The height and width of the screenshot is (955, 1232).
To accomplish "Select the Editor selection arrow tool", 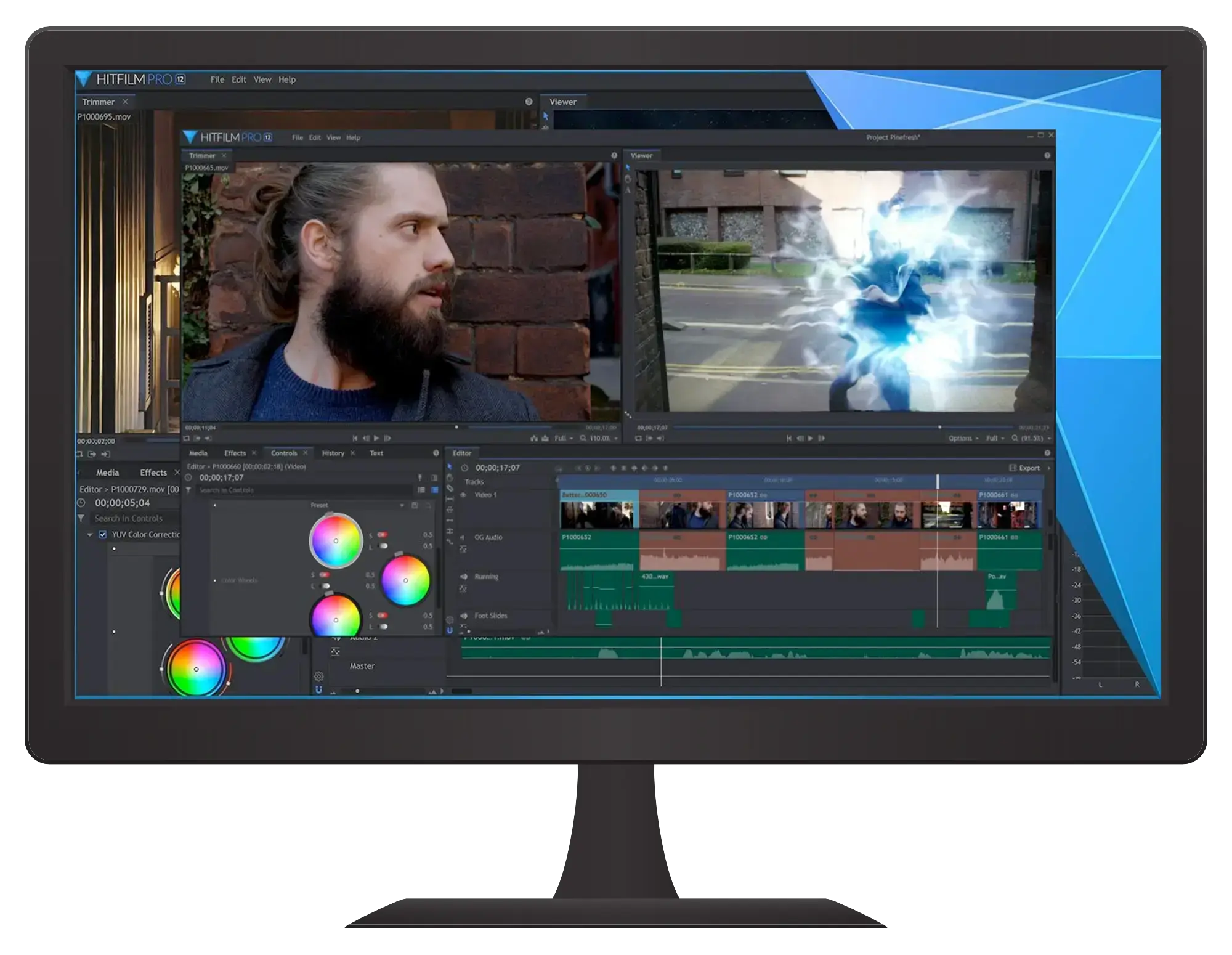I will pos(449,467).
